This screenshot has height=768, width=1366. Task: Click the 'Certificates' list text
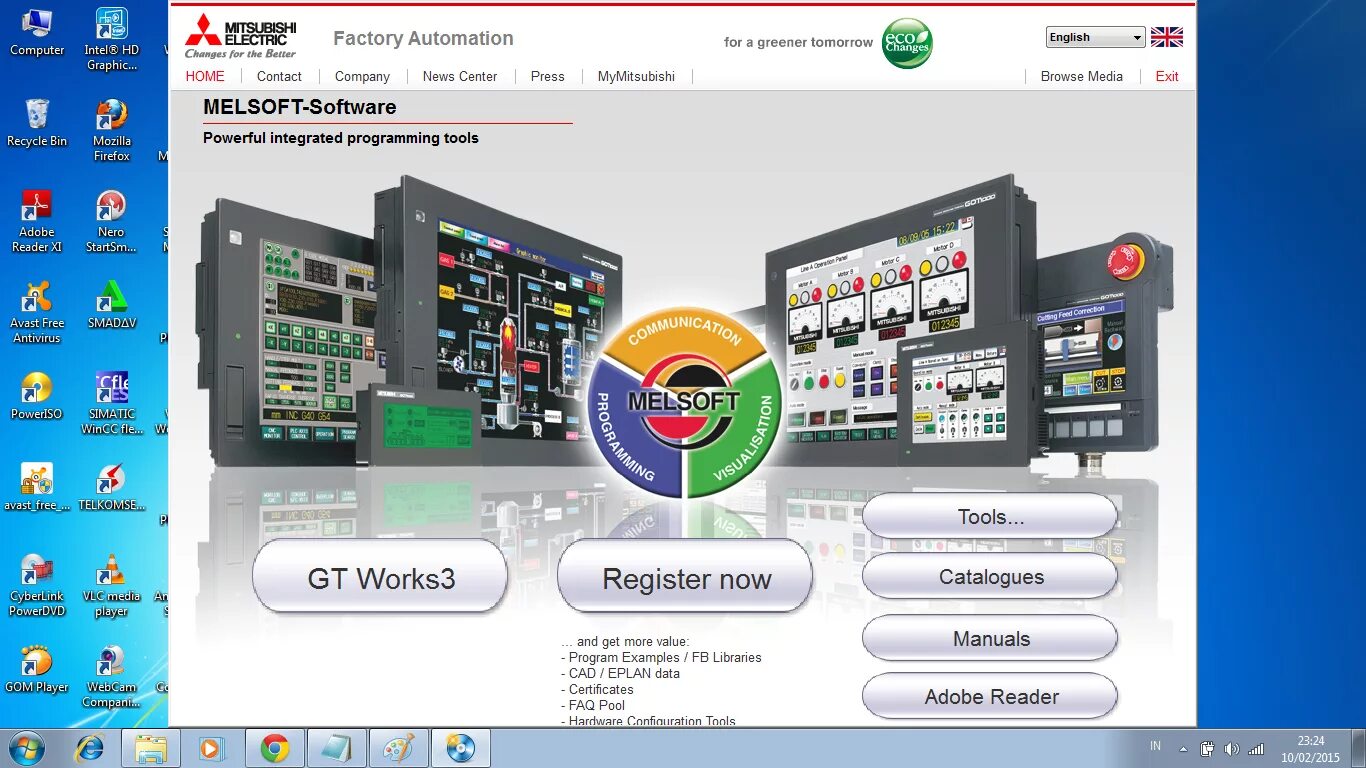[601, 690]
